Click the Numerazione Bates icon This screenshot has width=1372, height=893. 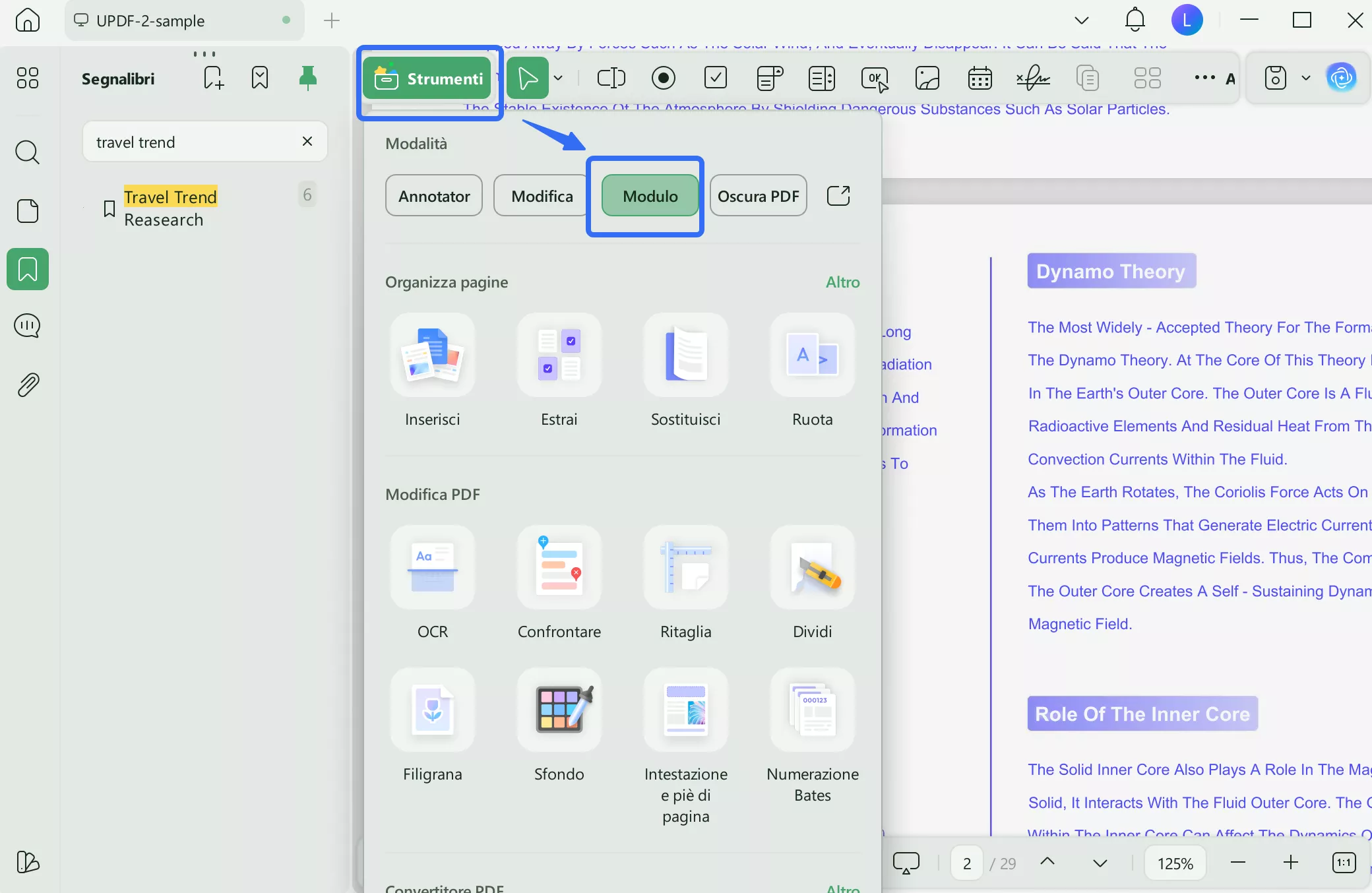click(x=812, y=710)
